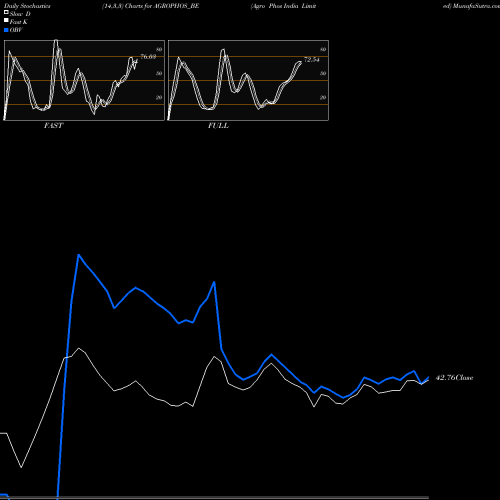Click the 50 axis label in FAST chart
500x500 pixels.
pos(159,73)
